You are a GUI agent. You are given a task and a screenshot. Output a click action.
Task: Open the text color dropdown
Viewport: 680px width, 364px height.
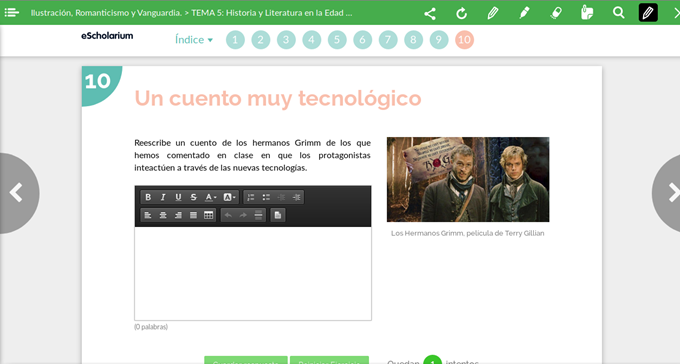tap(211, 197)
